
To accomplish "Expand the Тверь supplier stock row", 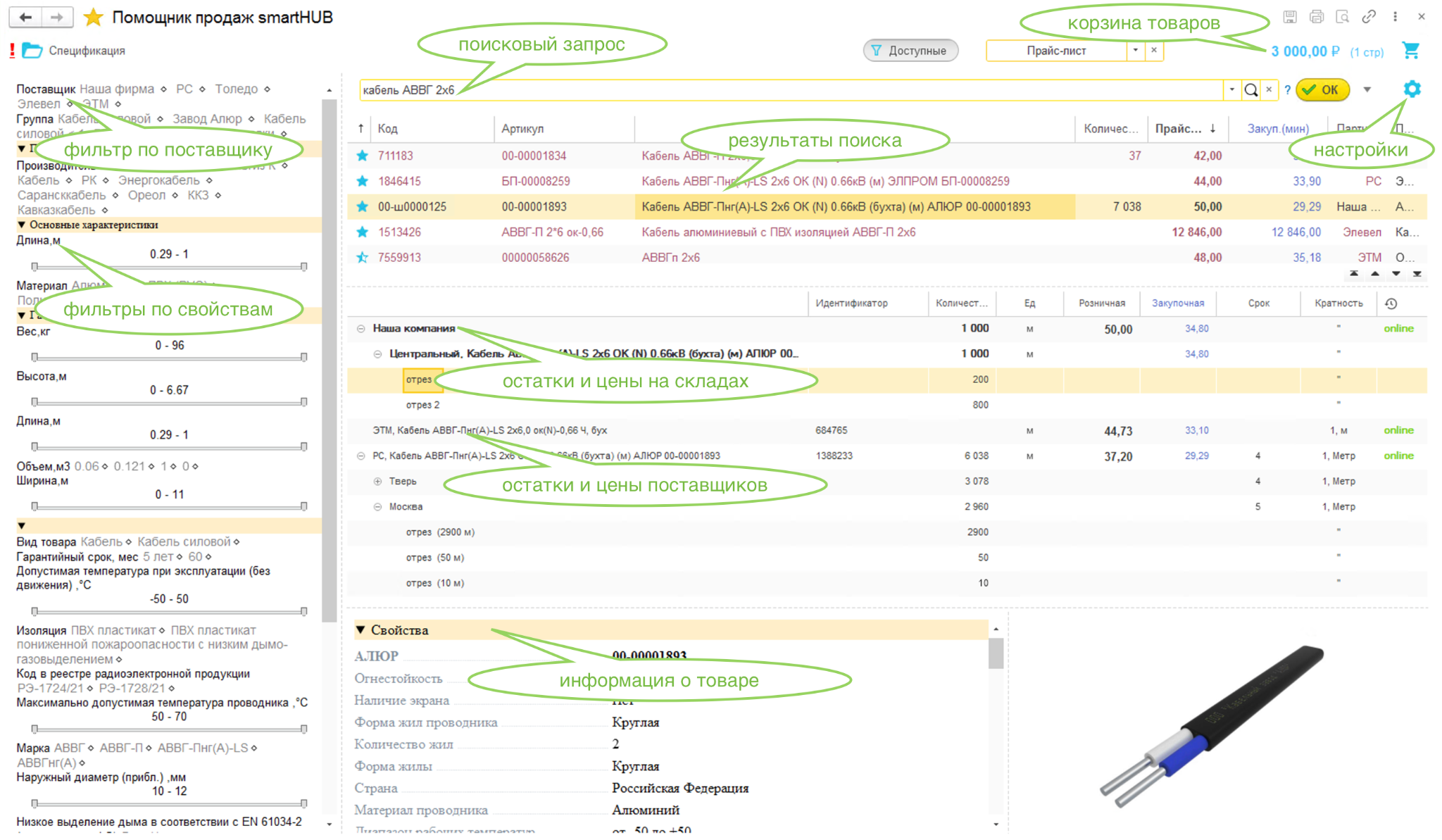I will coord(377,482).
